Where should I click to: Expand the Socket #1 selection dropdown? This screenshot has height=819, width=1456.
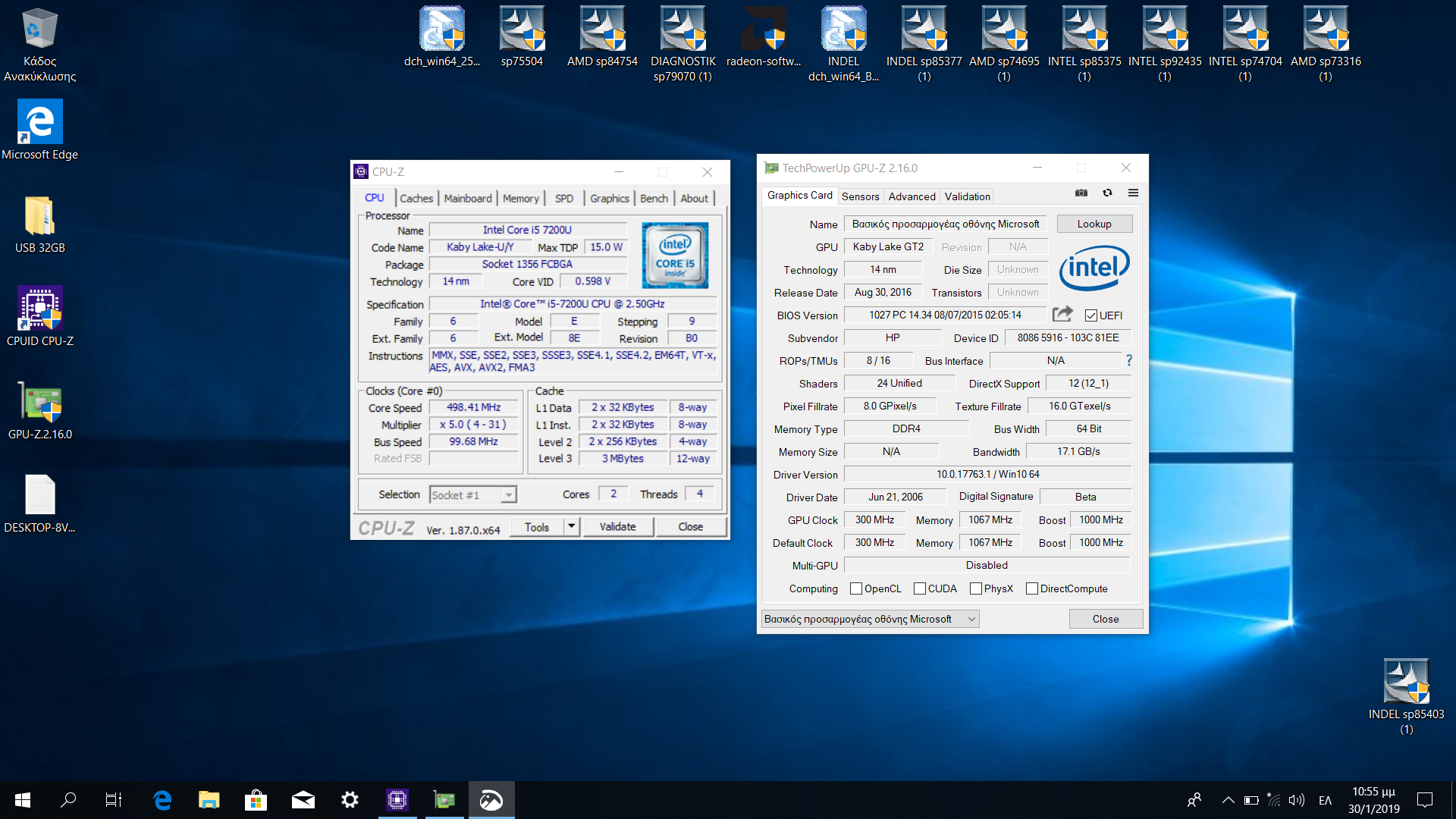click(x=509, y=495)
